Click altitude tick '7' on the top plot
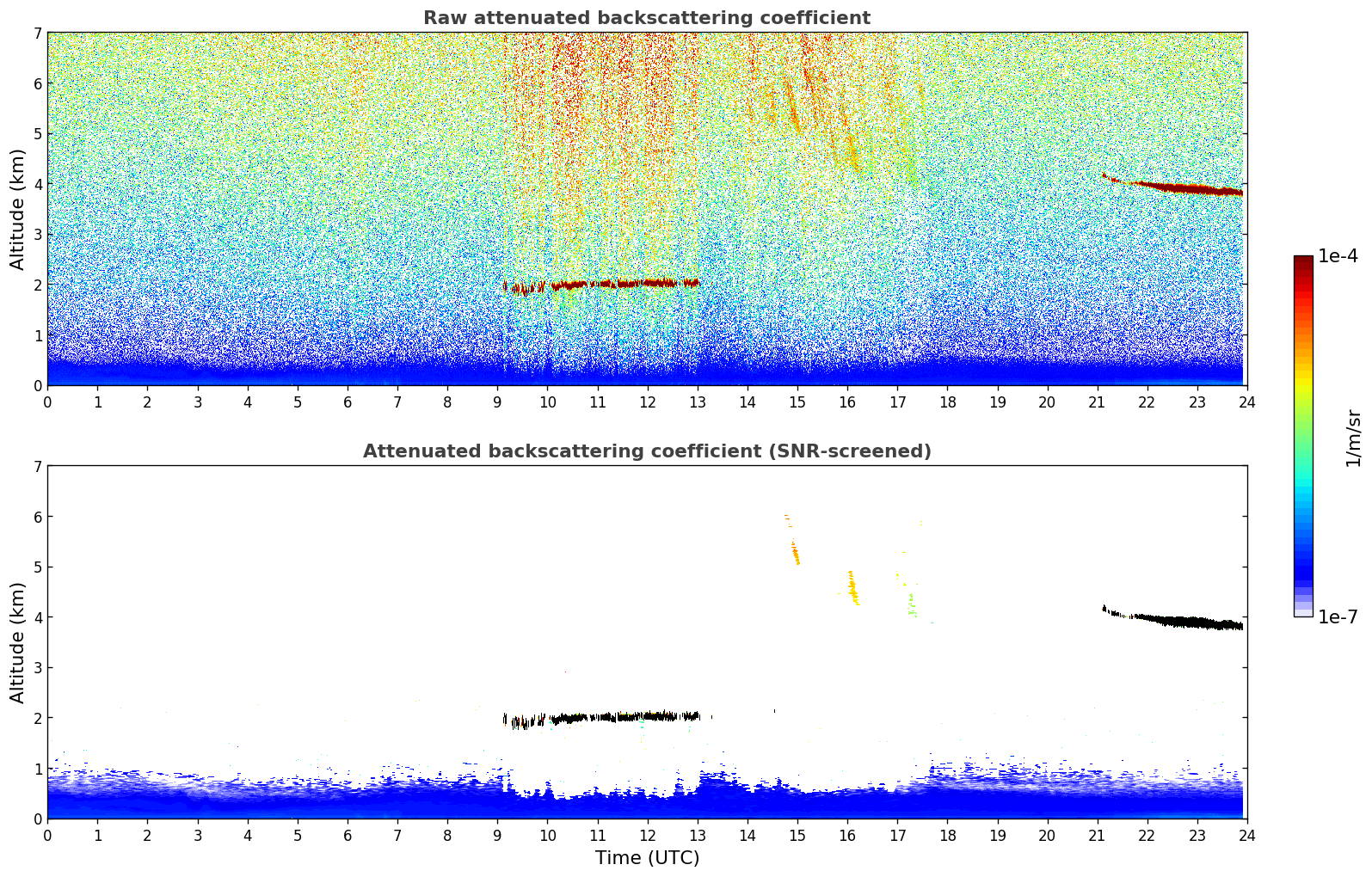The width and height of the screenshot is (1372, 877). click(38, 34)
